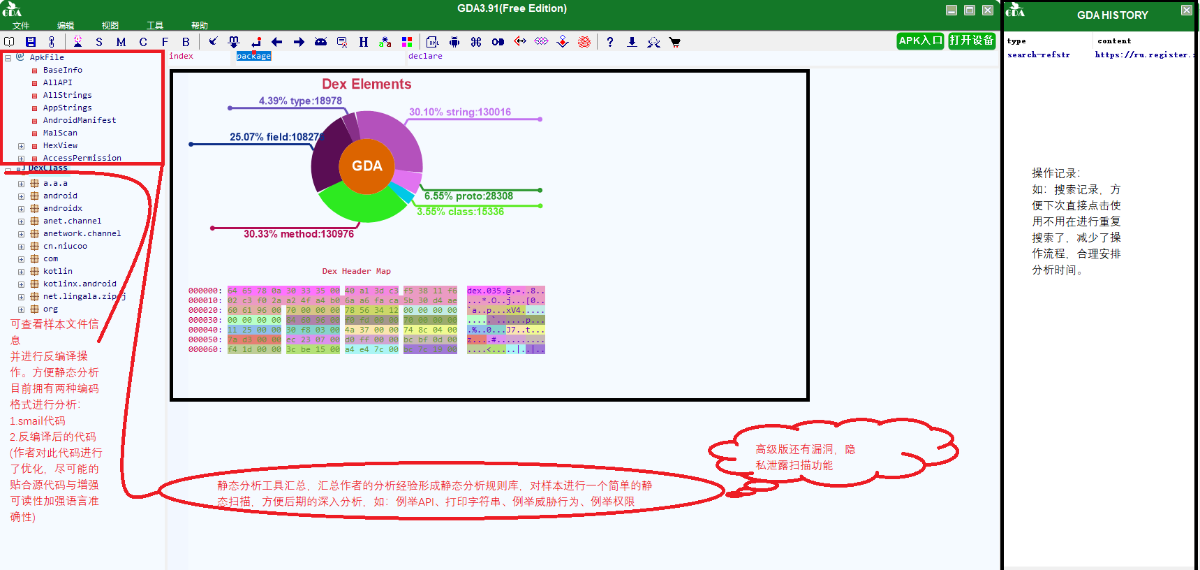
Task: Select AppStrings tree item
Action: [67, 108]
